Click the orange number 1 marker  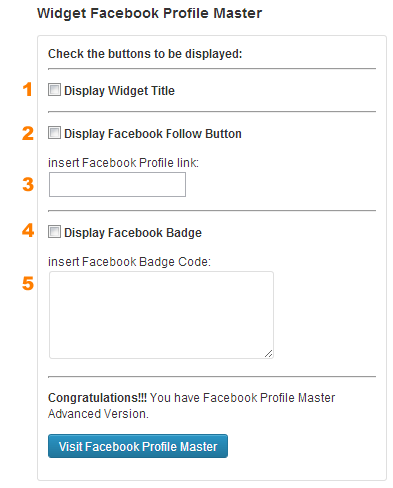pyautogui.click(x=27, y=89)
